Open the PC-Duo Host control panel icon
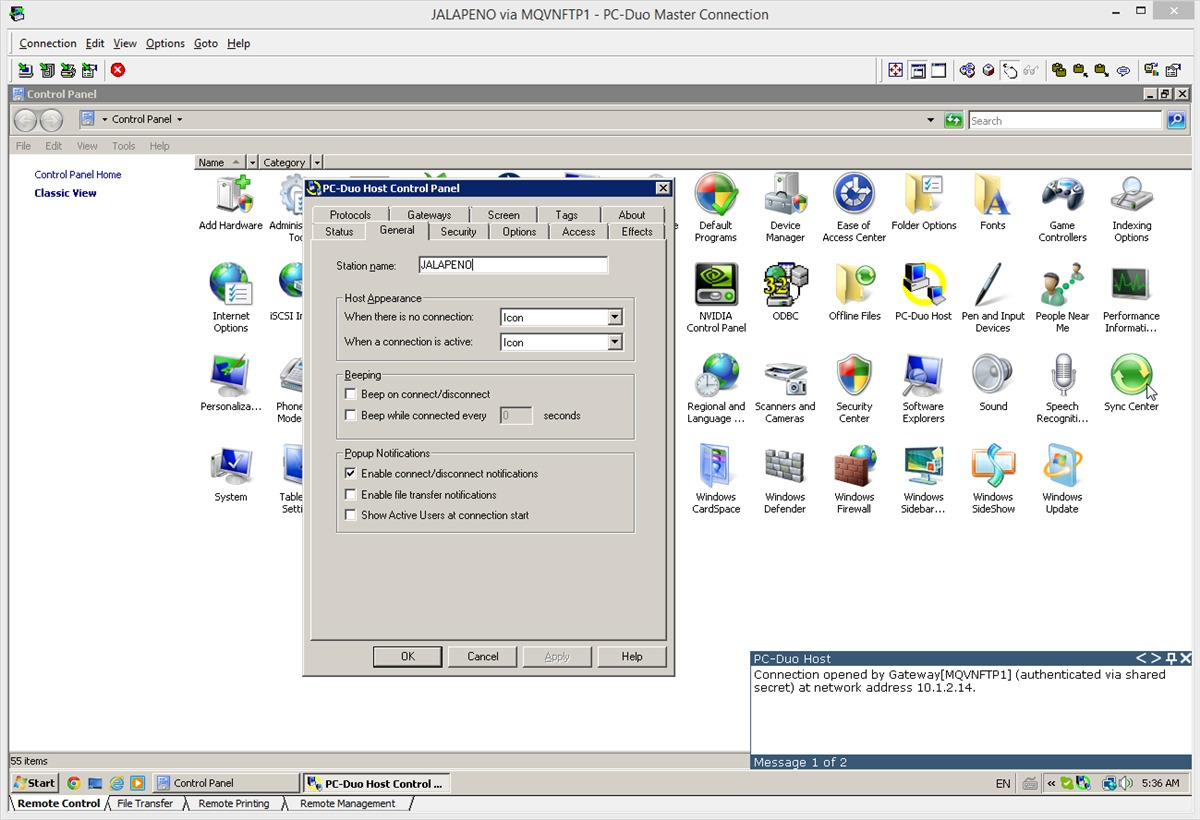This screenshot has width=1200, height=820. [923, 292]
